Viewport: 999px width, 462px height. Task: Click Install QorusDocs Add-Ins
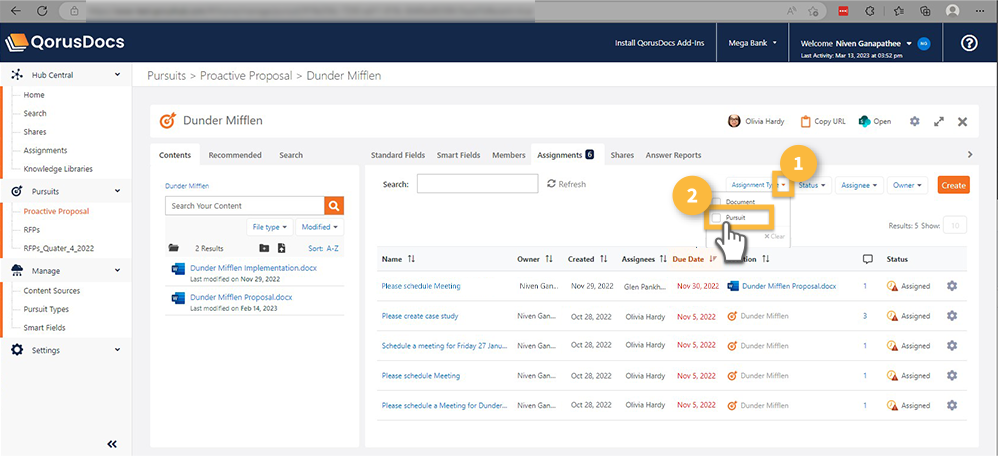659,43
